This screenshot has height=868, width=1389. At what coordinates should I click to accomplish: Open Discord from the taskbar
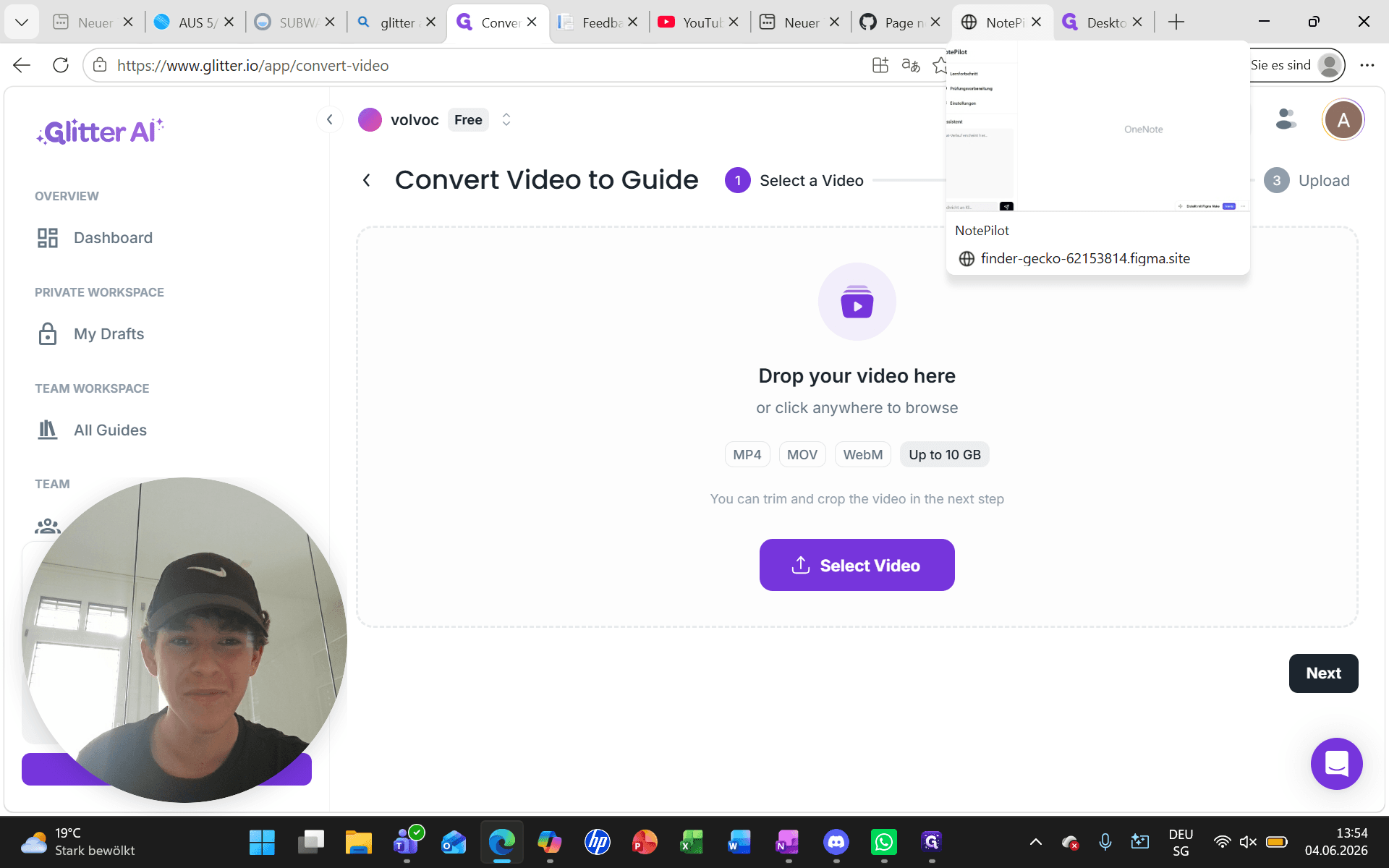(x=836, y=842)
